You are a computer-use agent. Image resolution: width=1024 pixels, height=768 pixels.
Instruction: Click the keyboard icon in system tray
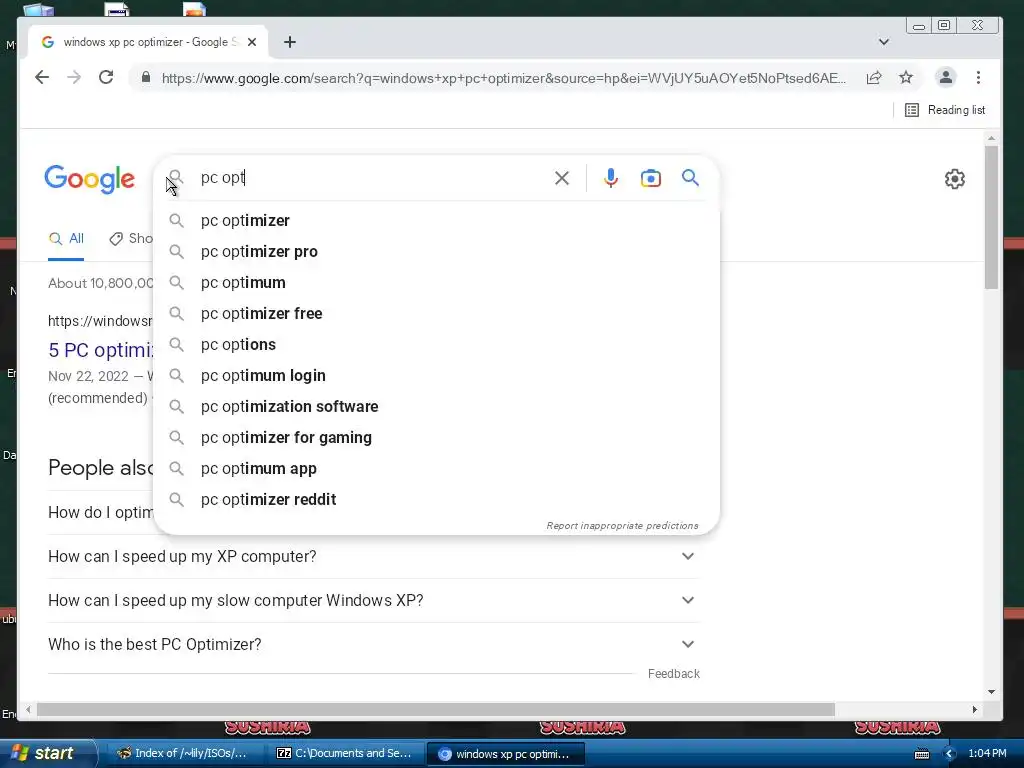[921, 754]
